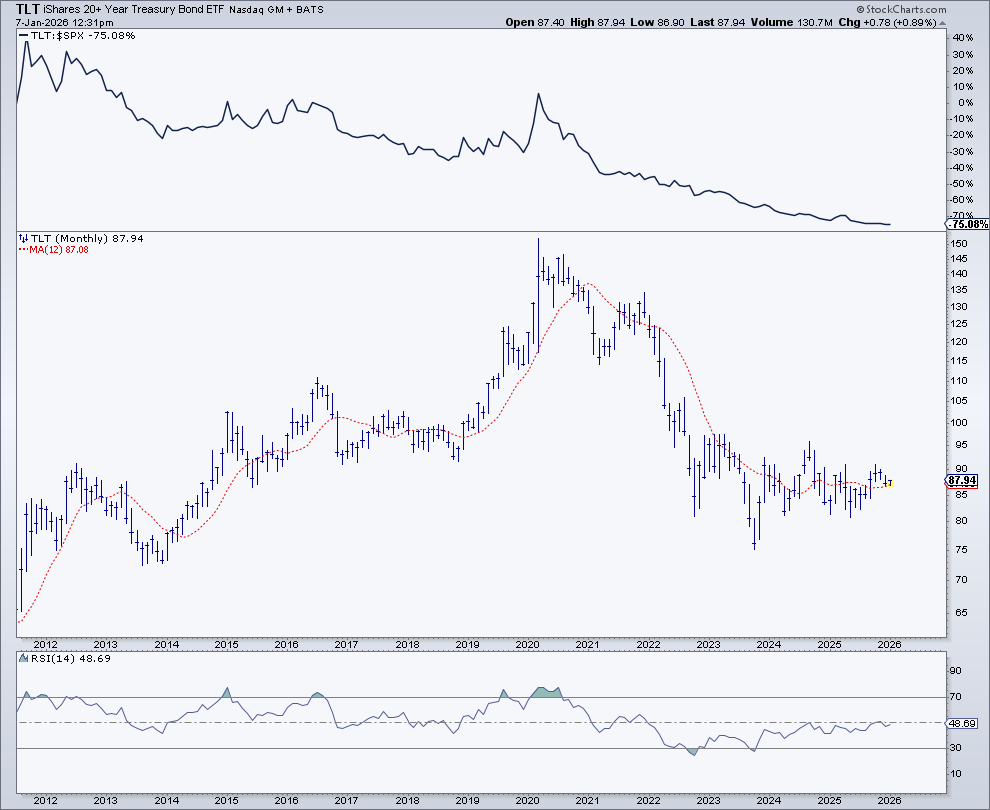Select the Low 86.90 value
990x810 pixels.
657,22
